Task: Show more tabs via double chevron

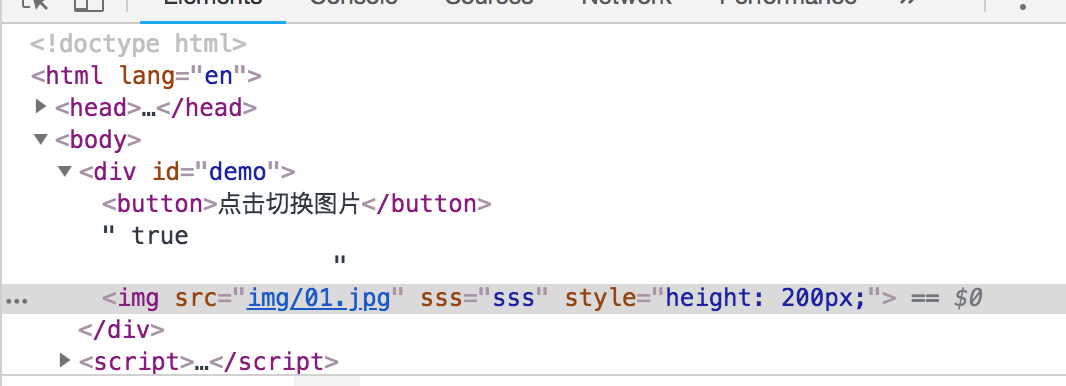Action: [x=908, y=3]
